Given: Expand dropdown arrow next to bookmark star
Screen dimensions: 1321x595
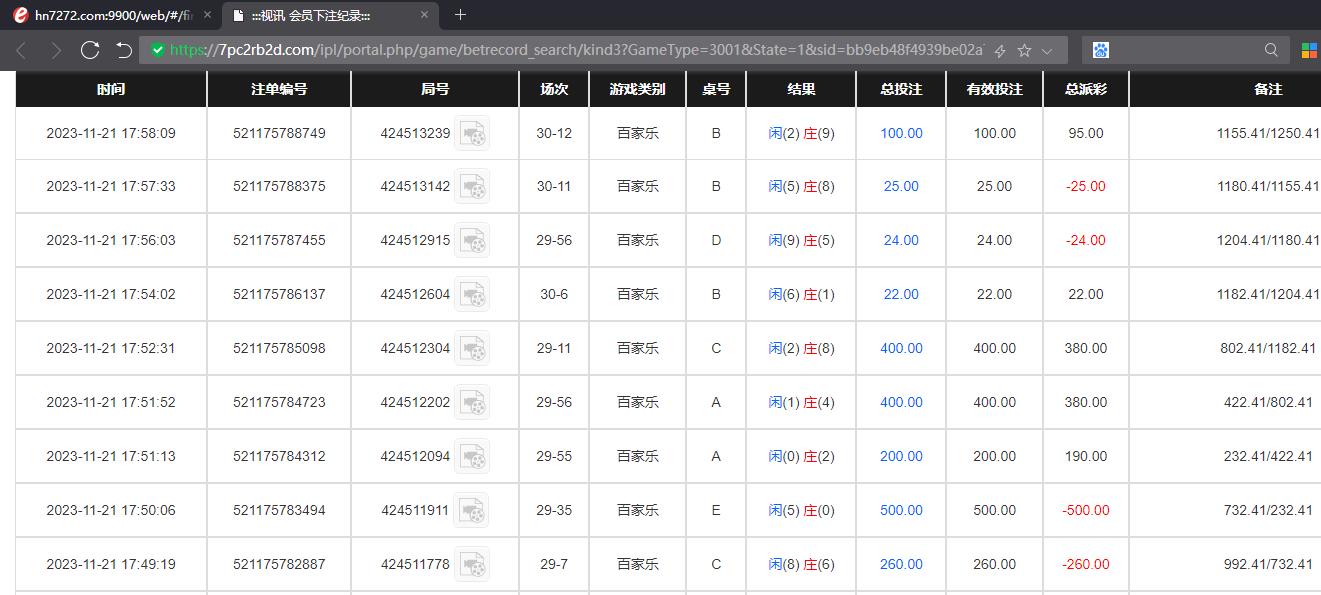Looking at the screenshot, I should [x=1047, y=50].
